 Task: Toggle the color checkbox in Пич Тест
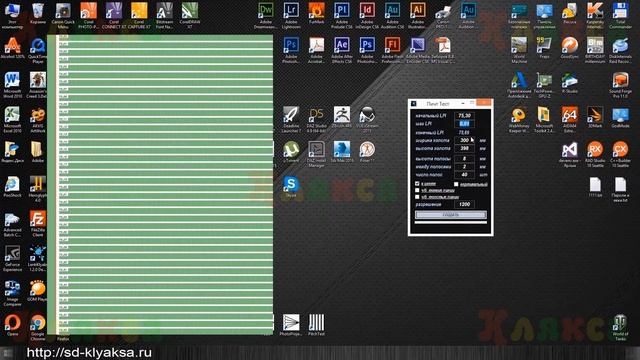click(x=417, y=184)
